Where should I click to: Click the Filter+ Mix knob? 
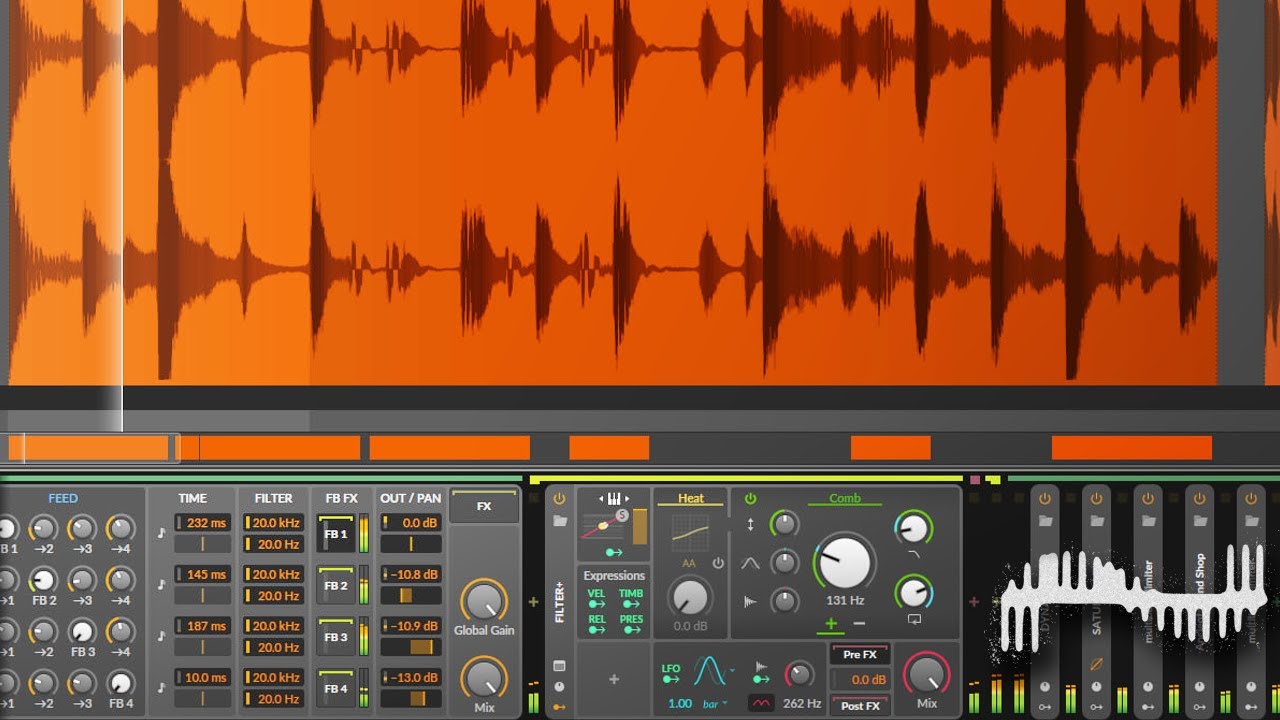pos(927,673)
